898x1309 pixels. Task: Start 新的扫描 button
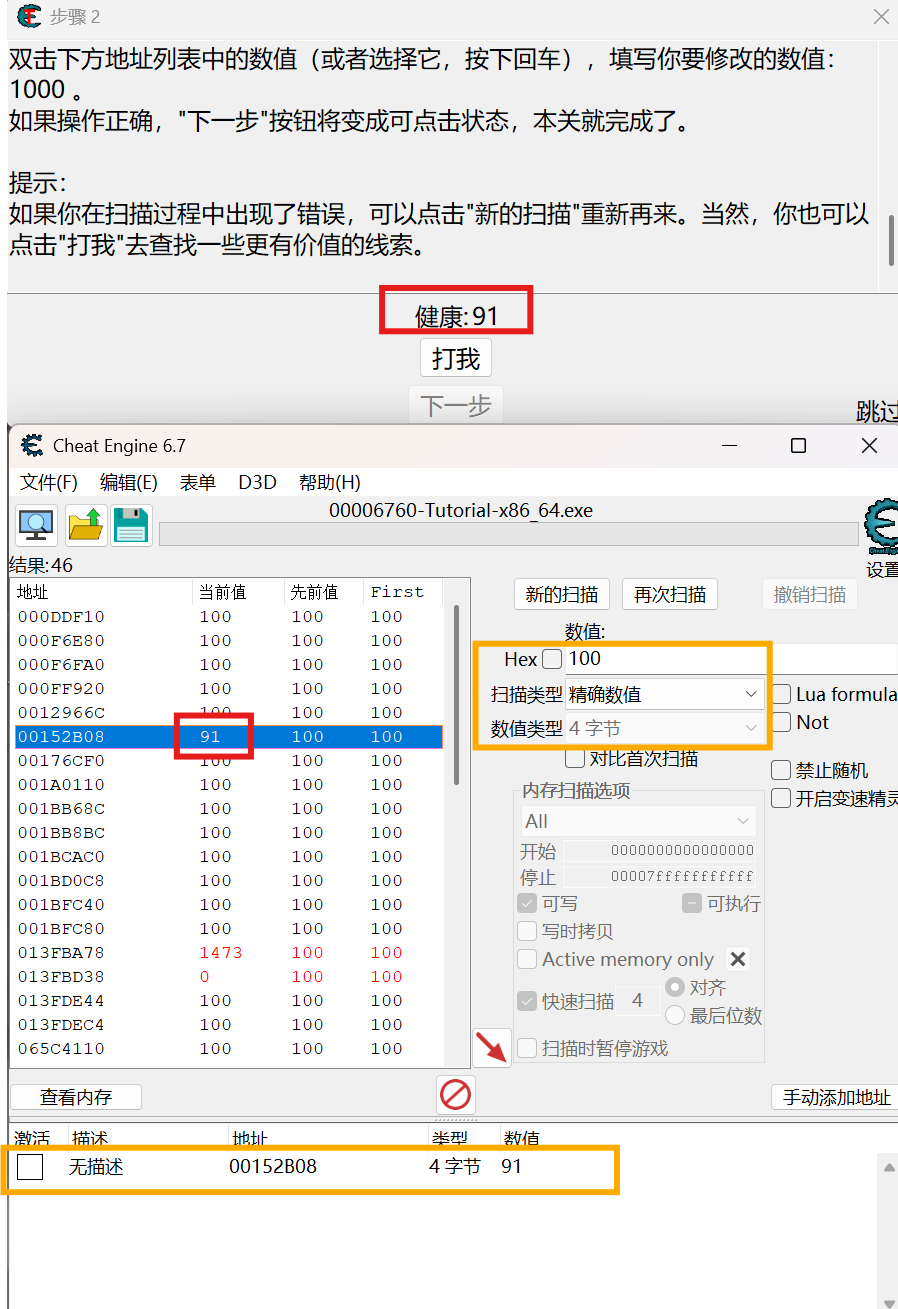(x=562, y=594)
